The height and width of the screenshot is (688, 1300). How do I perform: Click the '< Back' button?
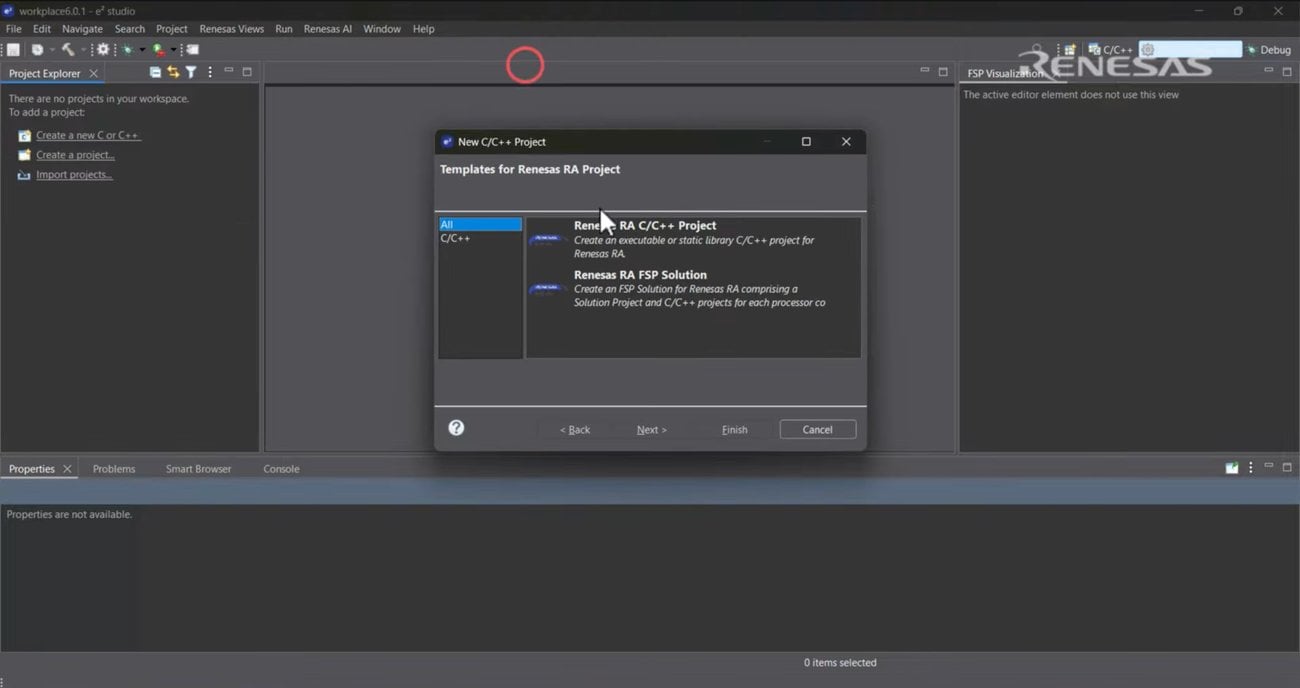[575, 430]
